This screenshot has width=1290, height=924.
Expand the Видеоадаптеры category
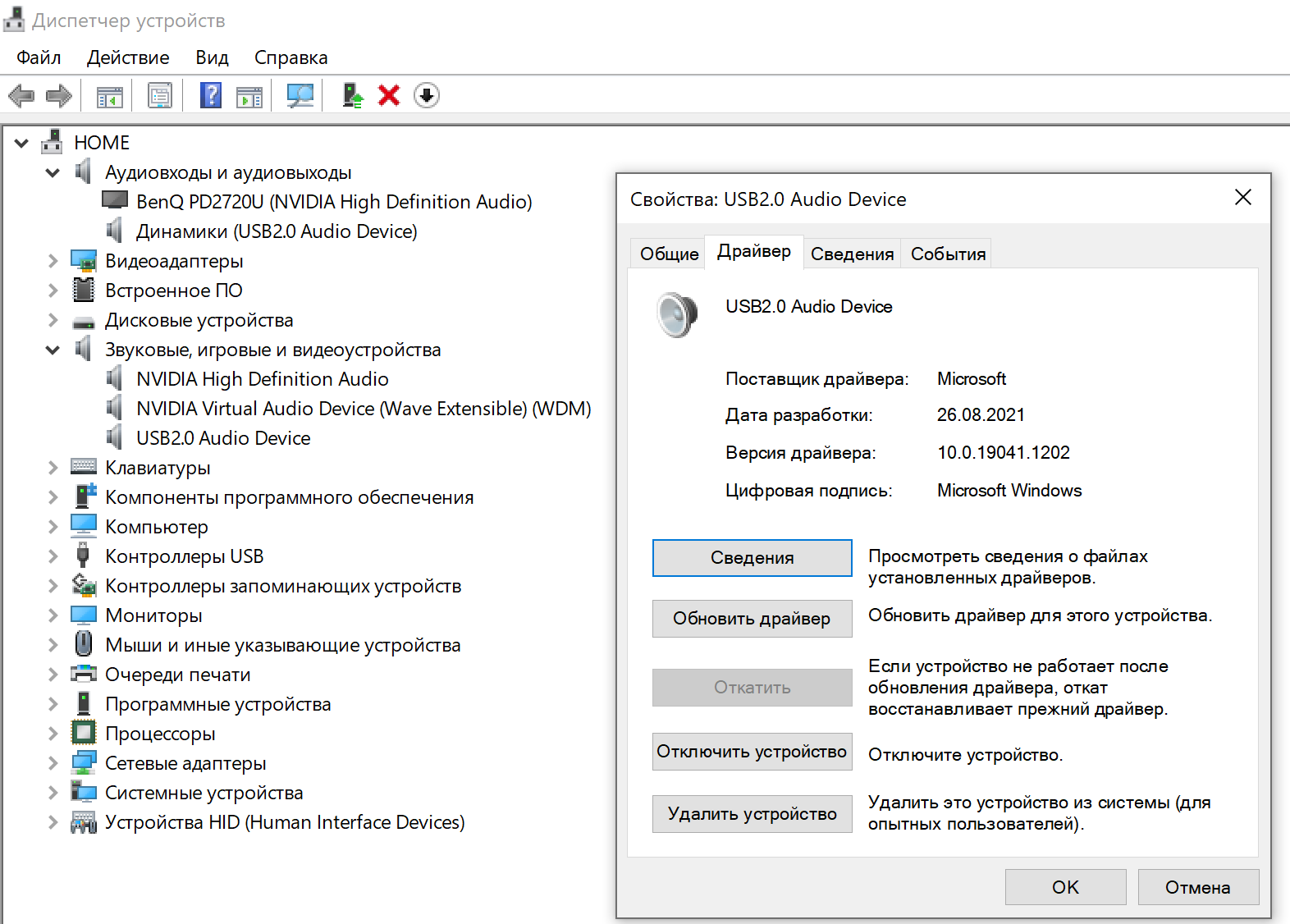pos(53,261)
